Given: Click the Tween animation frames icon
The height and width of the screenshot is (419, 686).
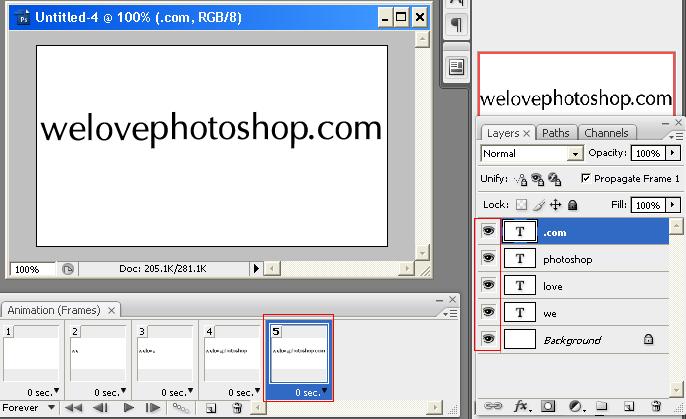Looking at the screenshot, I should (x=181, y=408).
